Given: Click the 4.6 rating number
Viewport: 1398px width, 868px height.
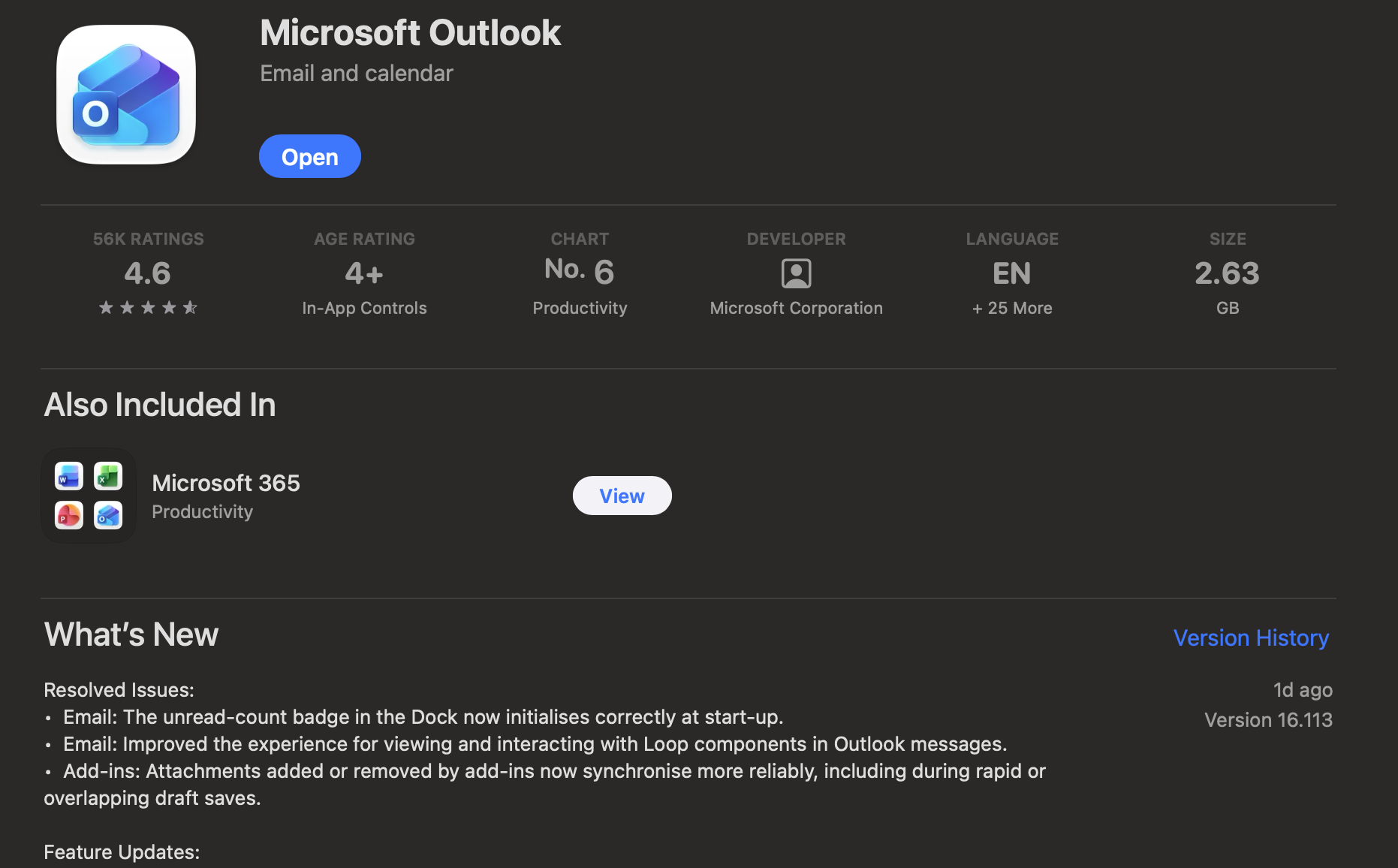Looking at the screenshot, I should coord(148,273).
